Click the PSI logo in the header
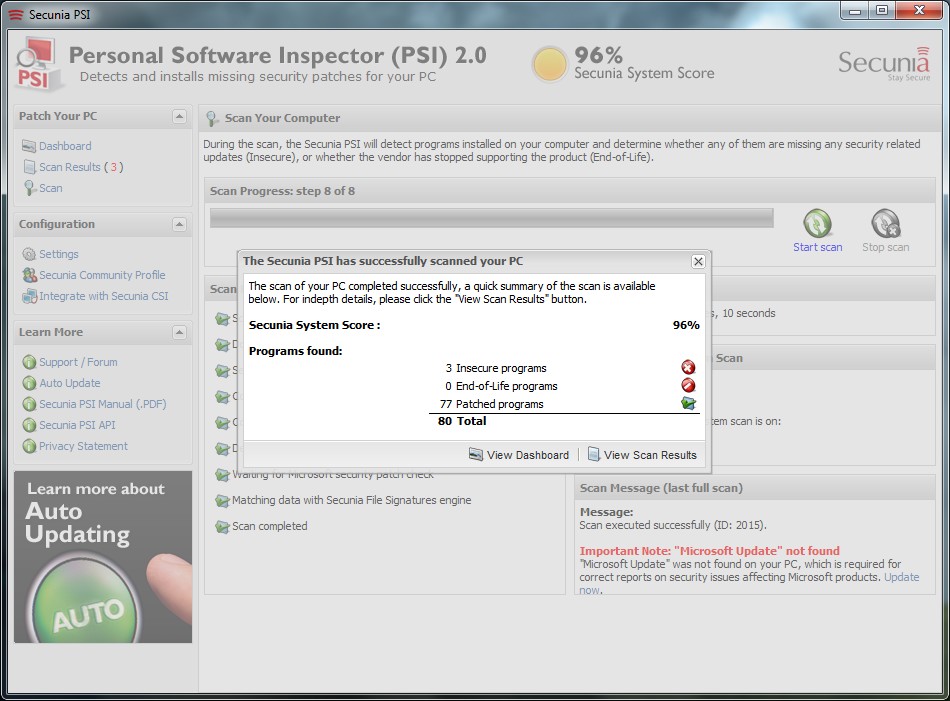 (38, 64)
